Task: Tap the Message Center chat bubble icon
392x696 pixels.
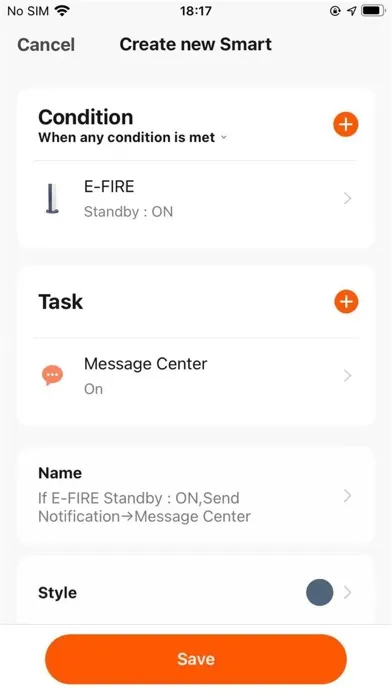Action: (x=52, y=376)
